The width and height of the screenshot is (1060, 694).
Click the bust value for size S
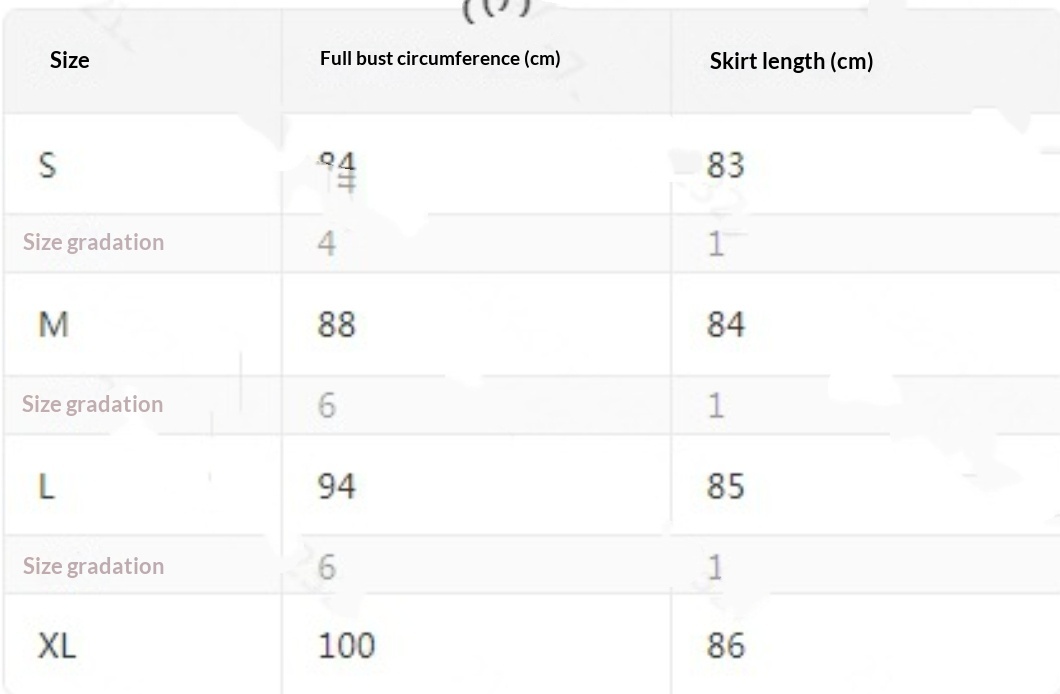(337, 166)
